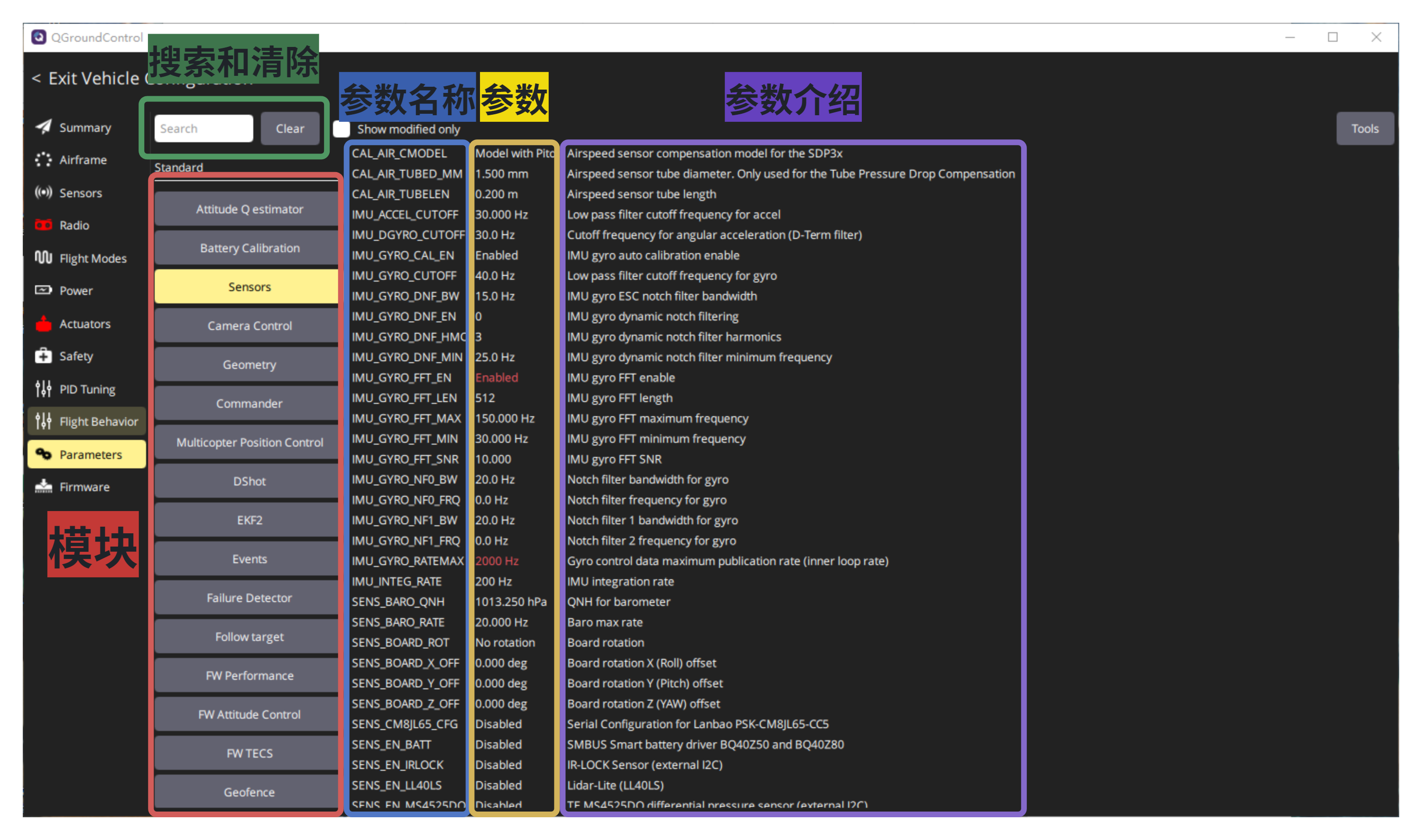The height and width of the screenshot is (840, 1422).
Task: Select the Airframe icon in sidebar
Action: pos(44,160)
